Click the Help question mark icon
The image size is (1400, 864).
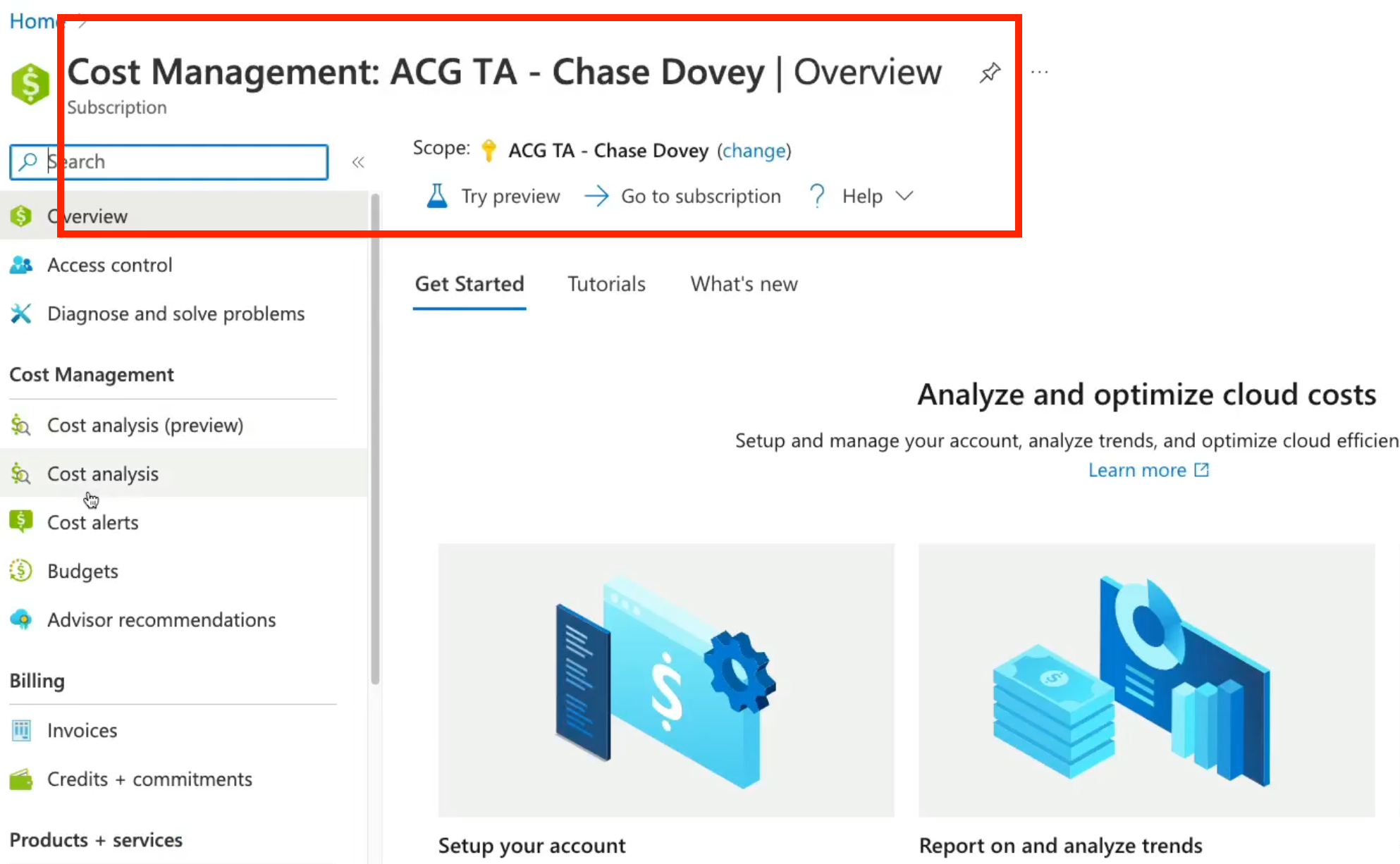coord(817,196)
